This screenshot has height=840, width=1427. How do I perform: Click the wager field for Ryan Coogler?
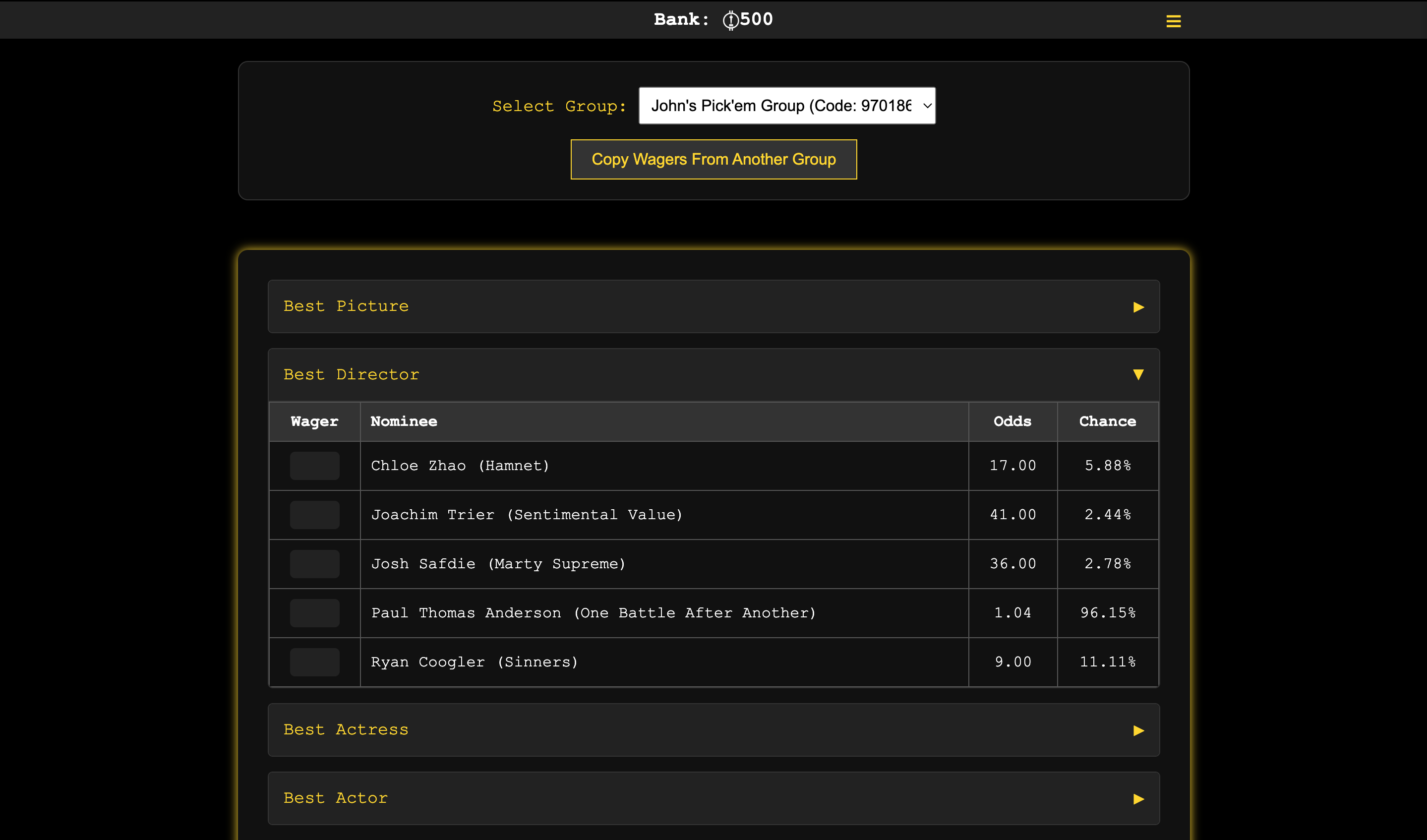click(x=314, y=661)
